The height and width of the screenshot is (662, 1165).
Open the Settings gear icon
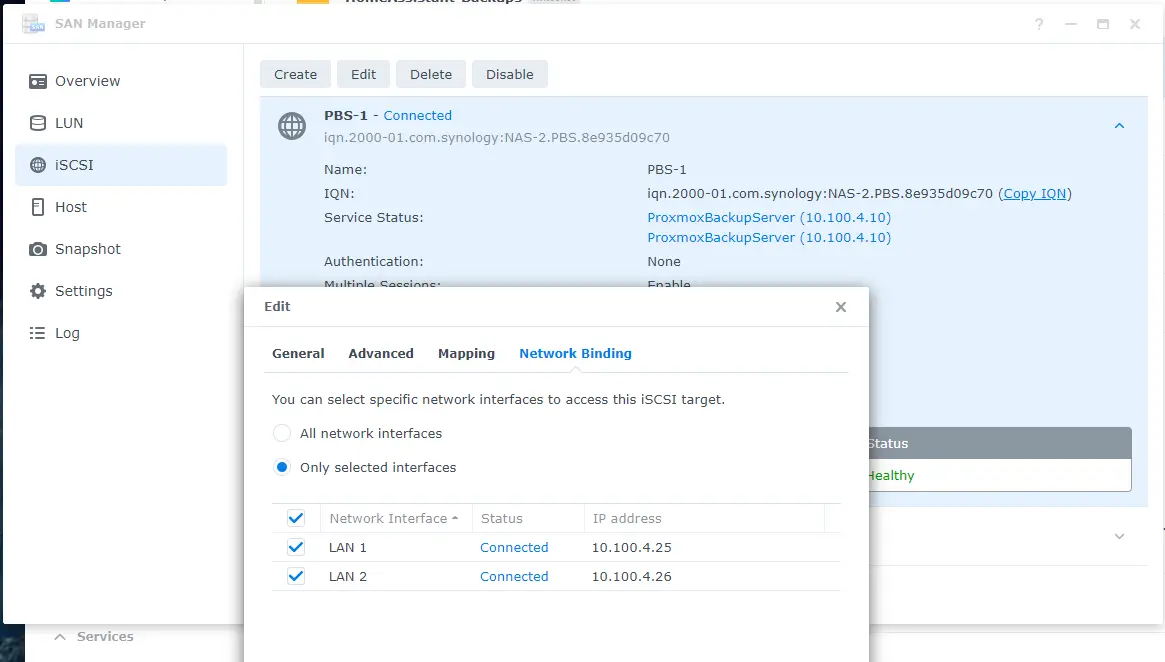(x=38, y=291)
